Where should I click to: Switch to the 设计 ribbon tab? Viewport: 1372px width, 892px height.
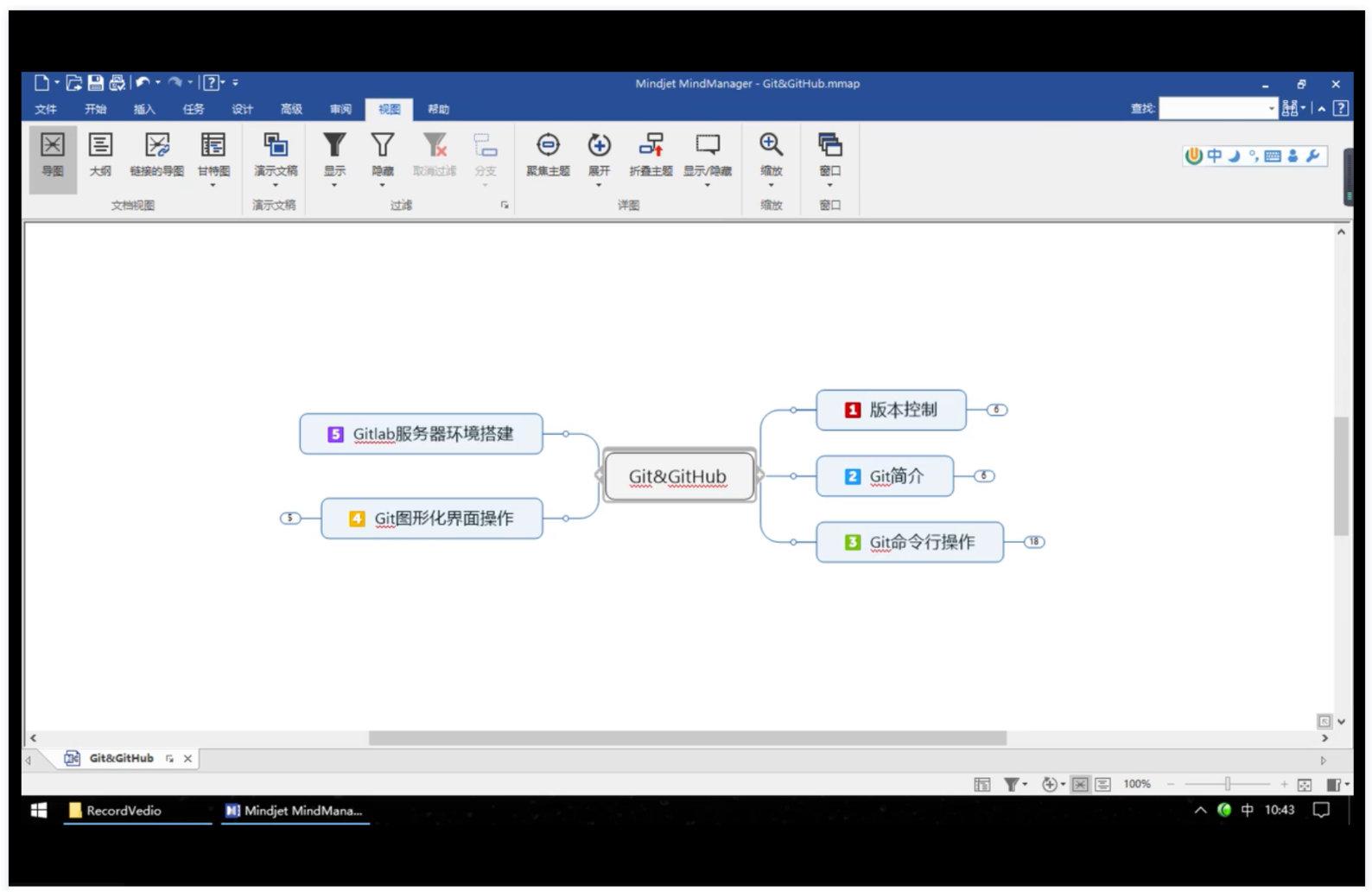pyautogui.click(x=243, y=109)
